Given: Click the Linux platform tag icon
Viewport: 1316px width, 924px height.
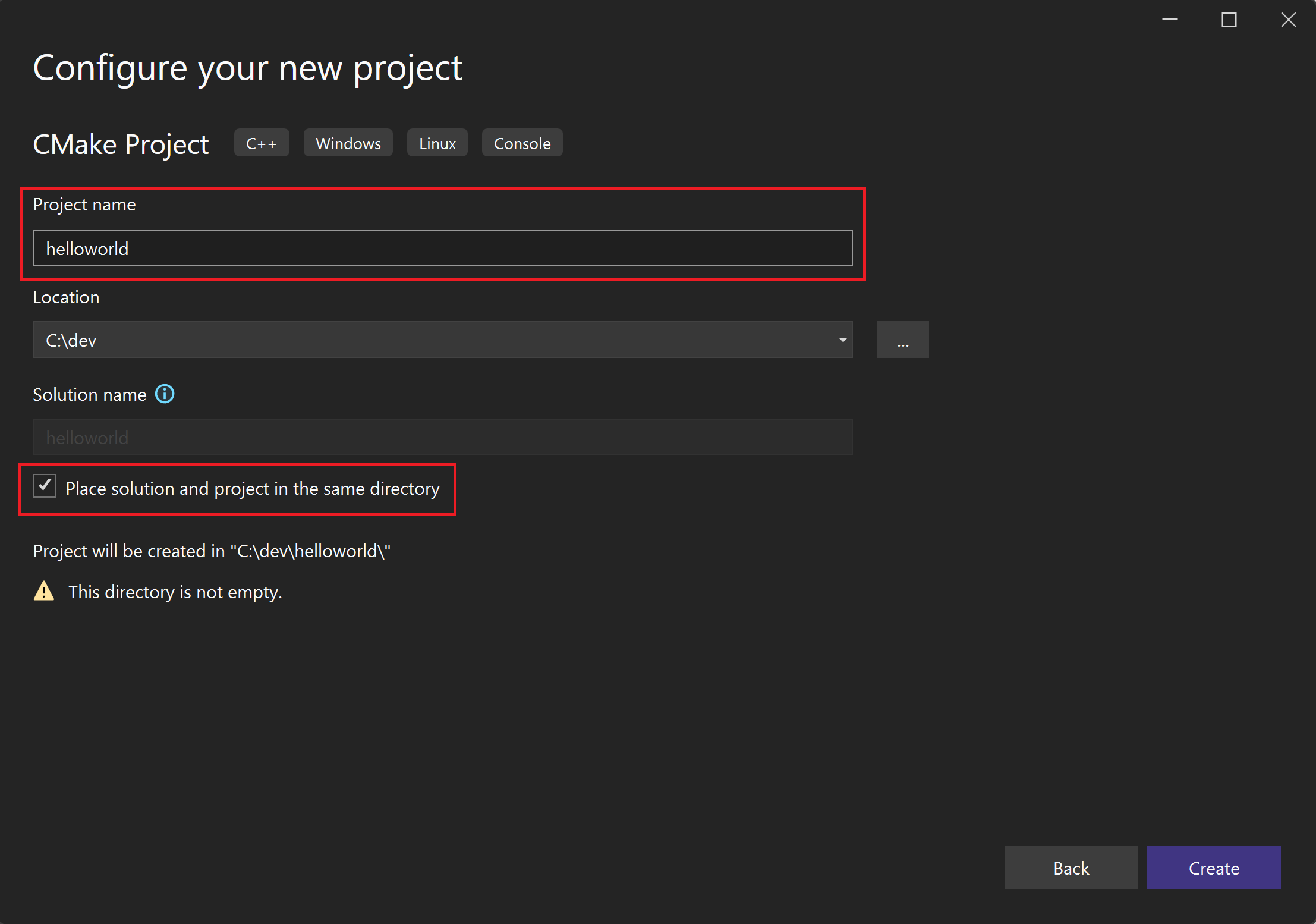Looking at the screenshot, I should tap(437, 142).
